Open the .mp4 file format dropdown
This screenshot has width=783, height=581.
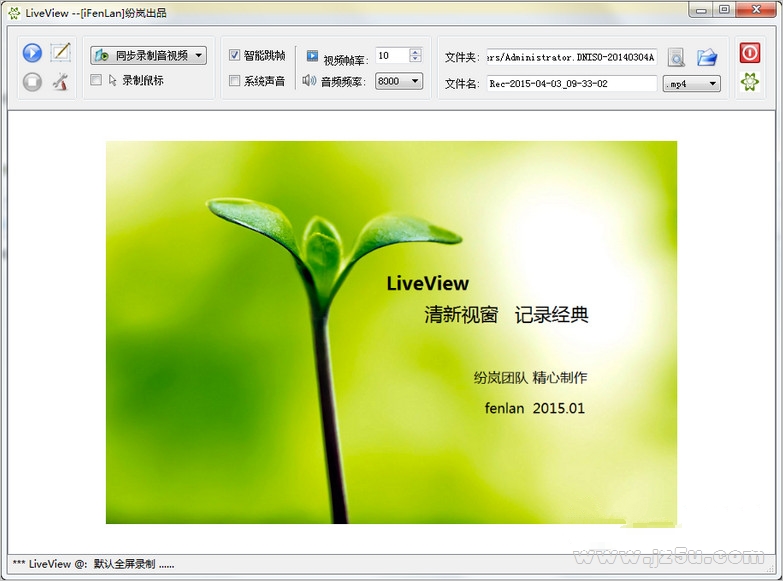[x=692, y=84]
